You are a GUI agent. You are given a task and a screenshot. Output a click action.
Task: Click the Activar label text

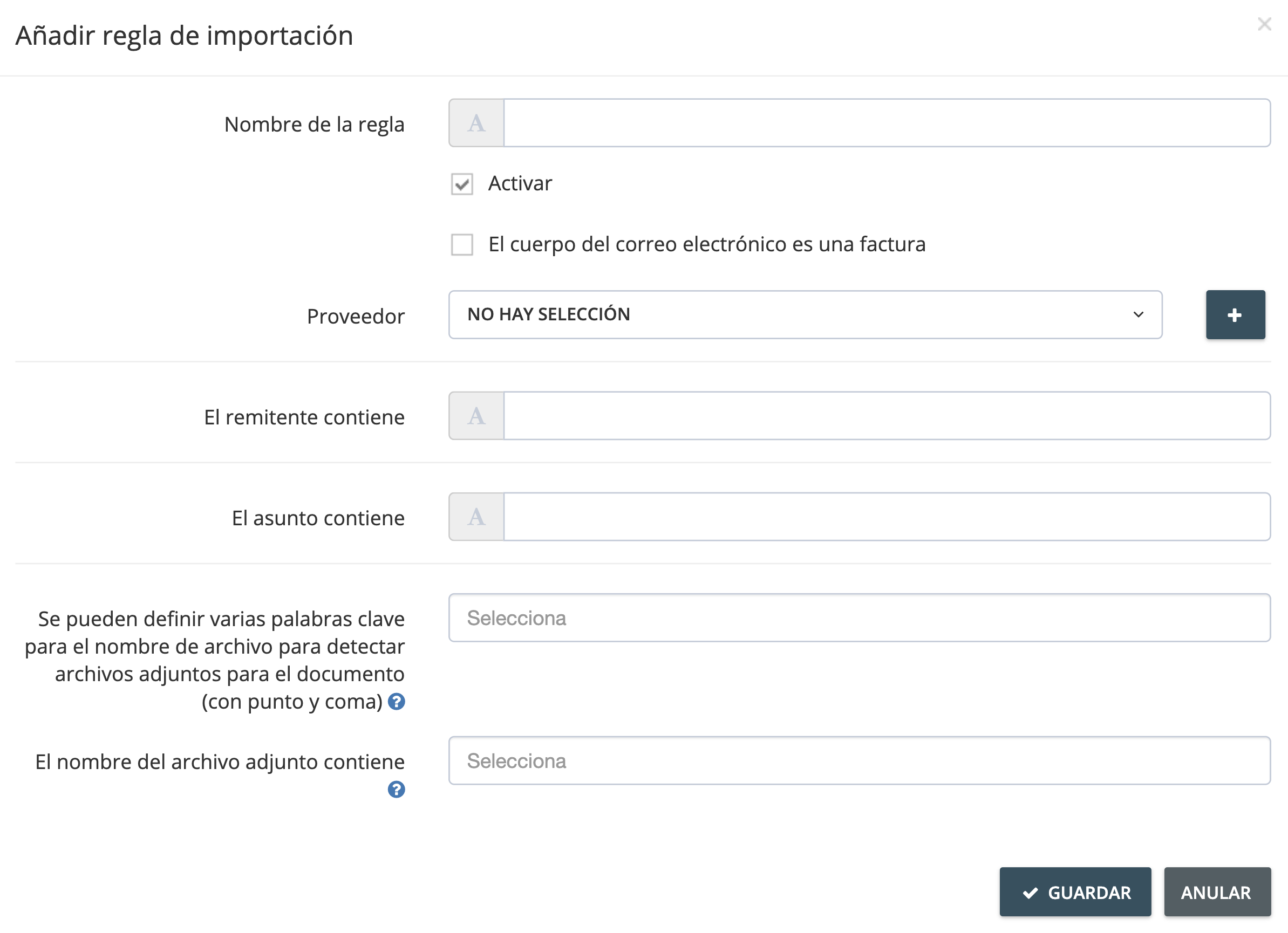(x=520, y=184)
